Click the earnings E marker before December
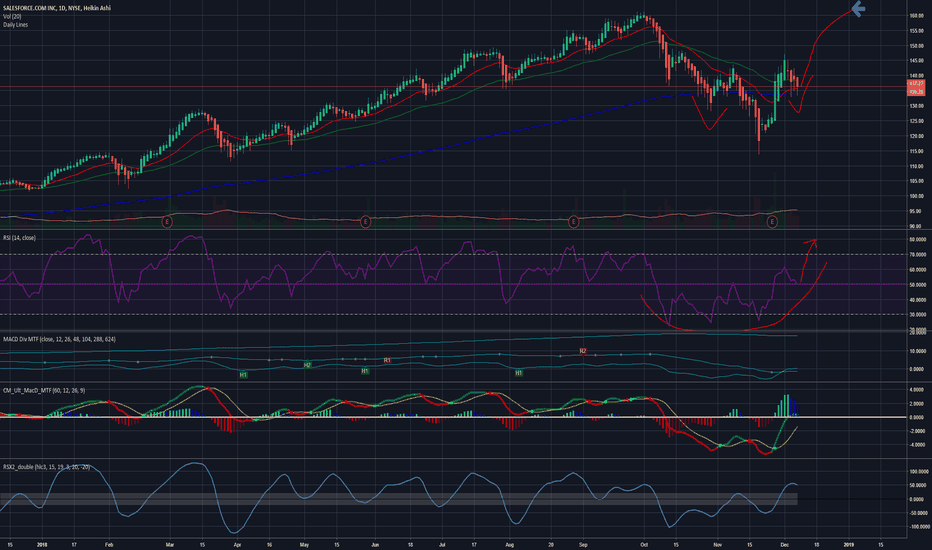Image resolution: width=932 pixels, height=550 pixels. tap(772, 222)
